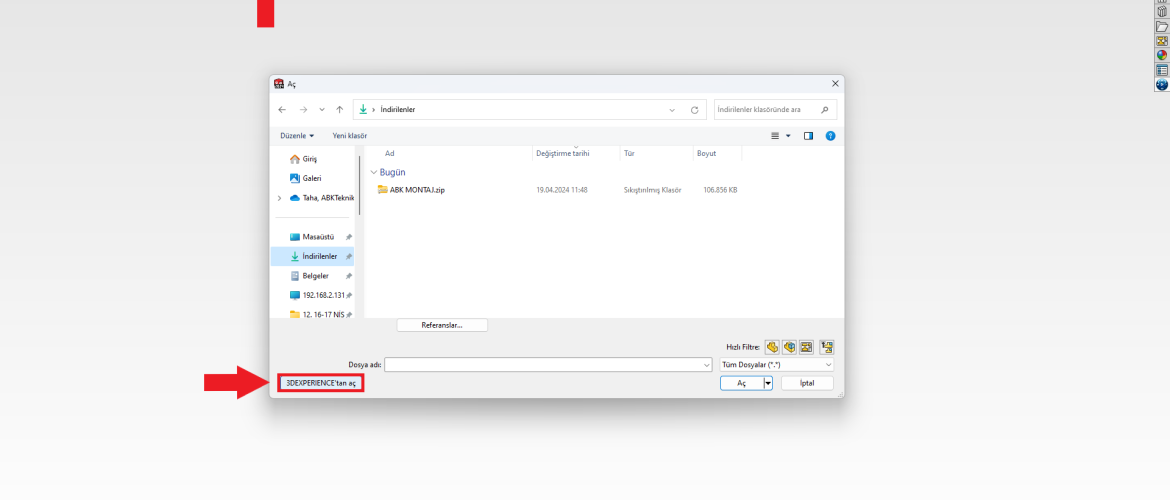The width and height of the screenshot is (1170, 500).
Task: Sort by Değiştirme tarihi column header
Action: coord(563,153)
